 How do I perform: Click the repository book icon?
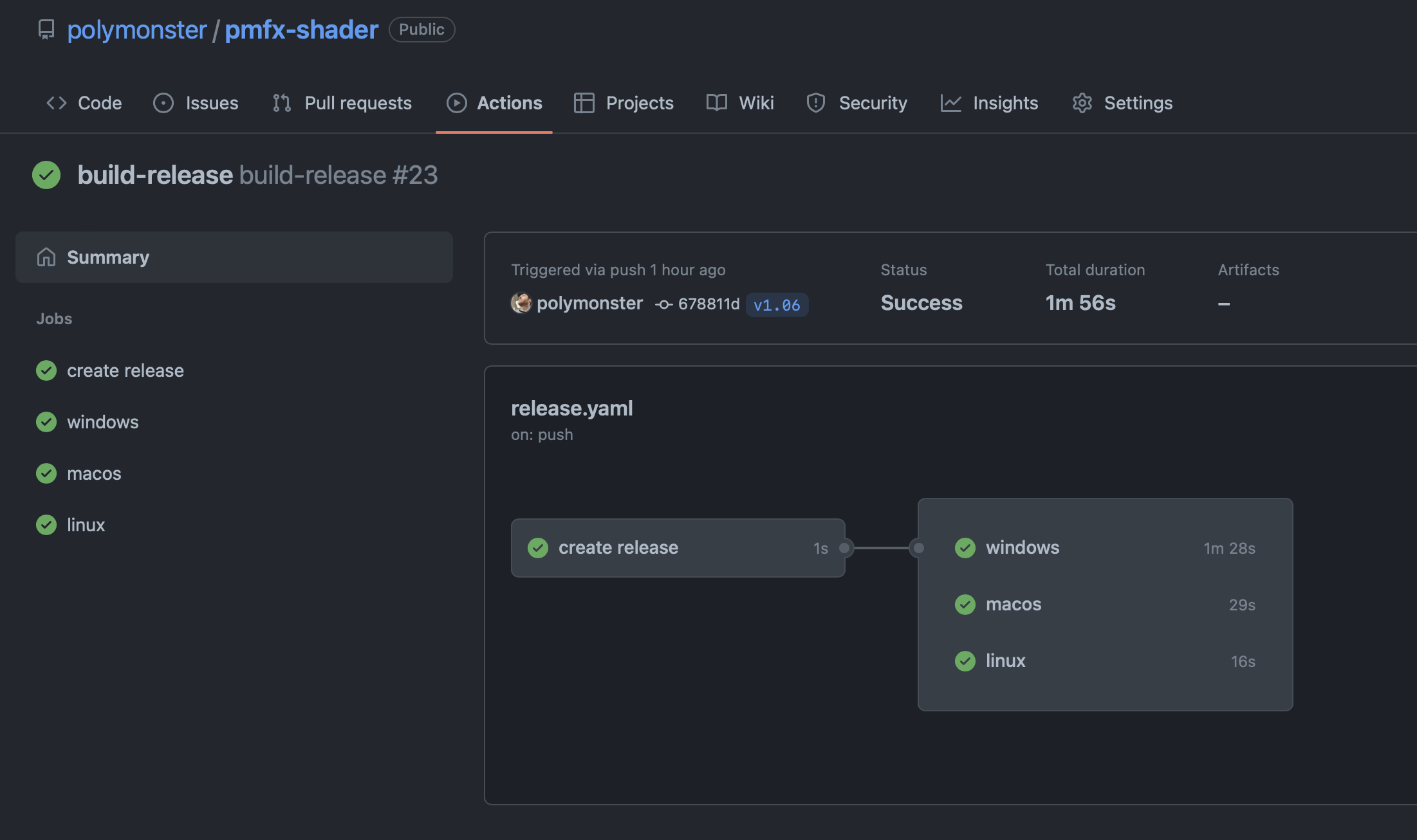[x=46, y=30]
